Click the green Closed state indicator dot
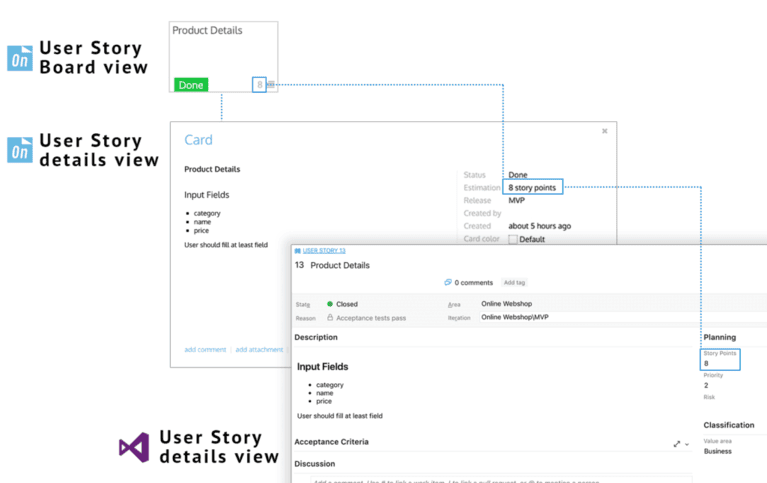The height and width of the screenshot is (483, 767). (330, 304)
